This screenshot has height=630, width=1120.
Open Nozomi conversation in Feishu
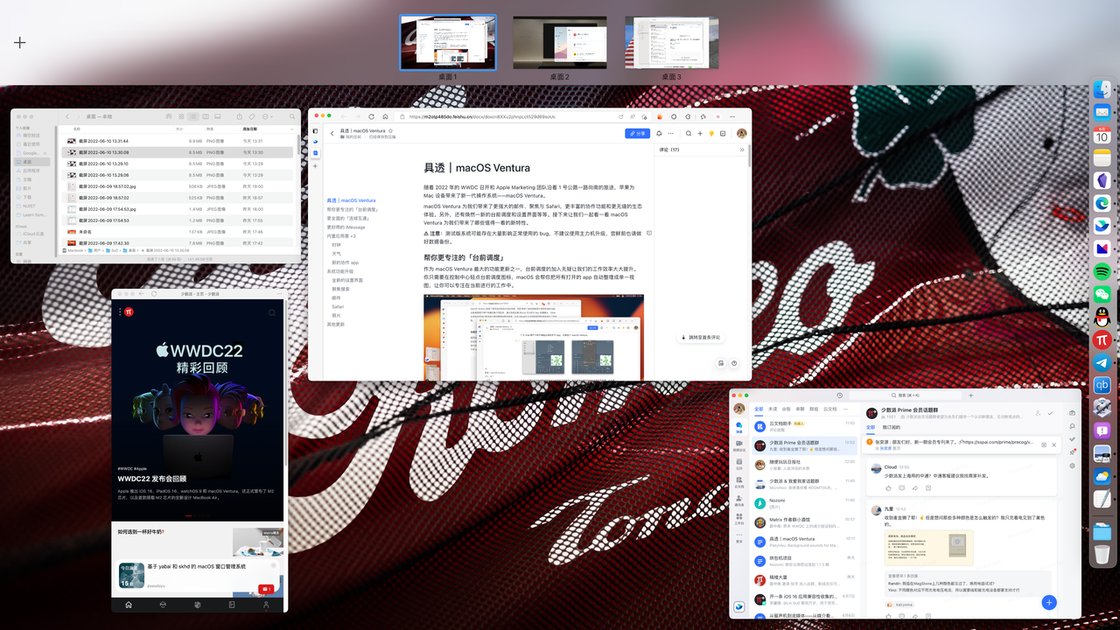(805, 504)
